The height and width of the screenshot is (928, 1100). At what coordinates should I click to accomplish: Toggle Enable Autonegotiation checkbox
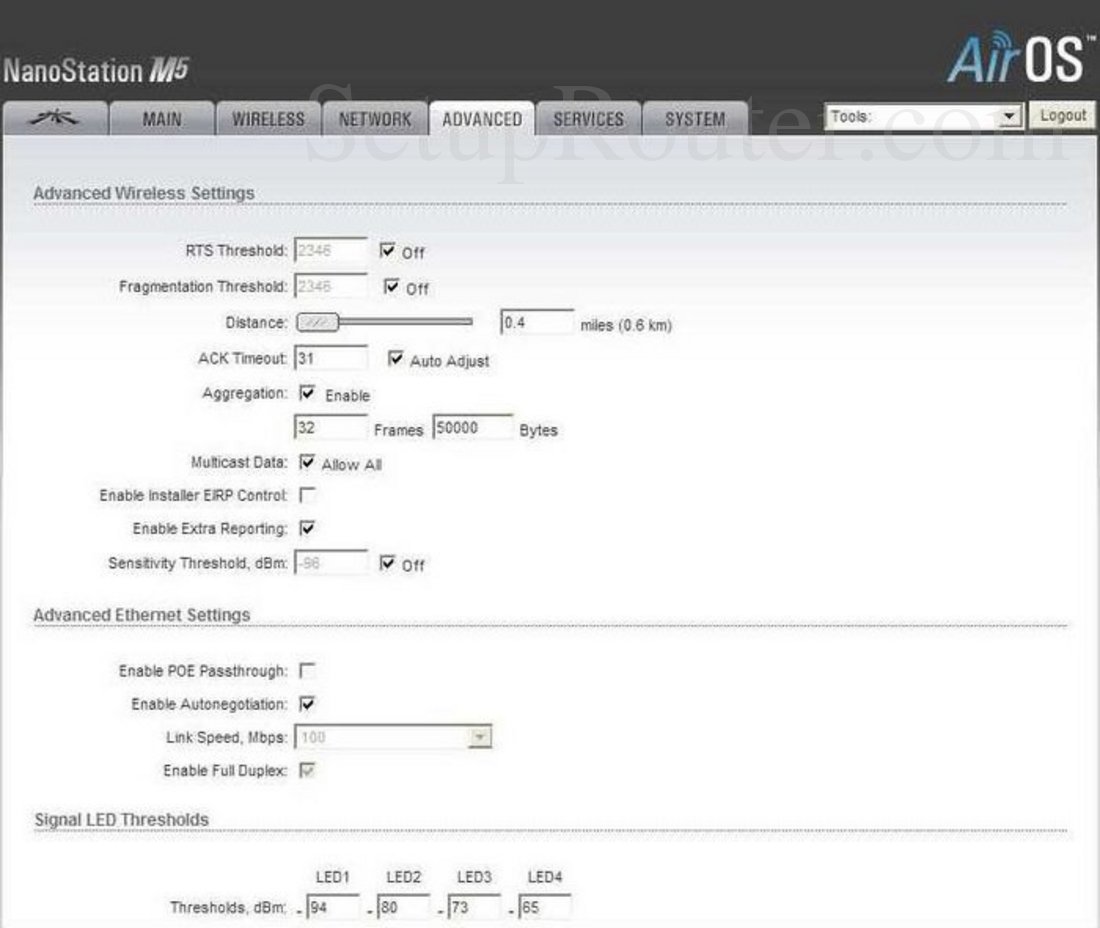(308, 703)
